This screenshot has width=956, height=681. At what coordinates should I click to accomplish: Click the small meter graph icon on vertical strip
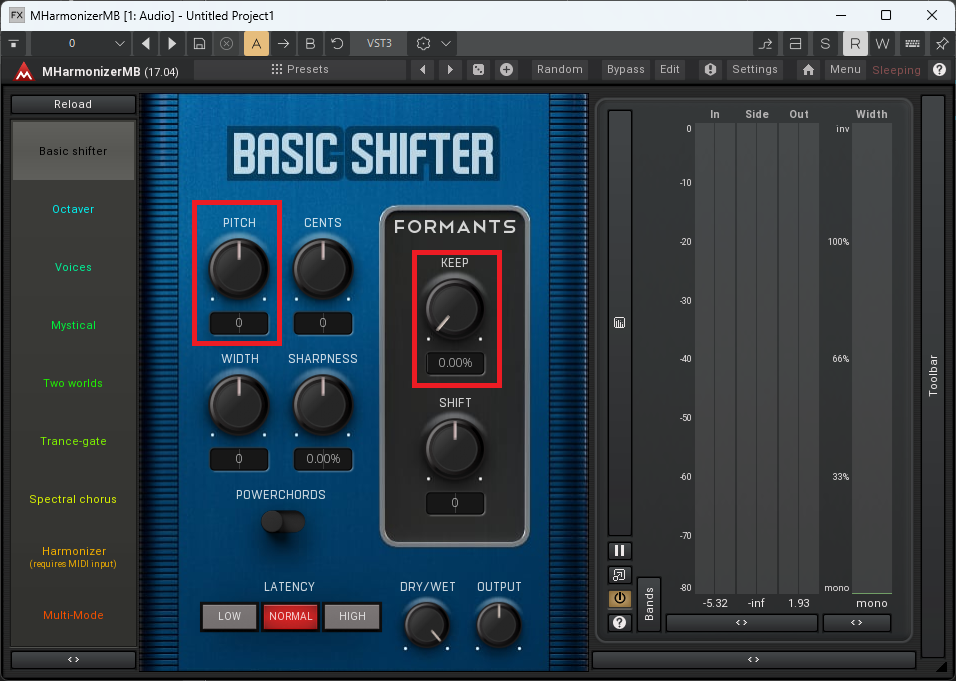coord(619,323)
